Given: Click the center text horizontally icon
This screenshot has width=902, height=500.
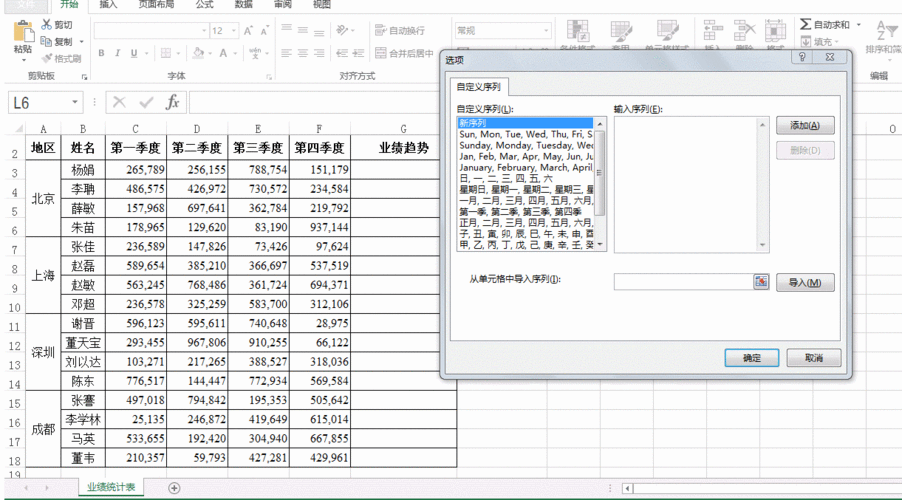Looking at the screenshot, I should point(303,54).
